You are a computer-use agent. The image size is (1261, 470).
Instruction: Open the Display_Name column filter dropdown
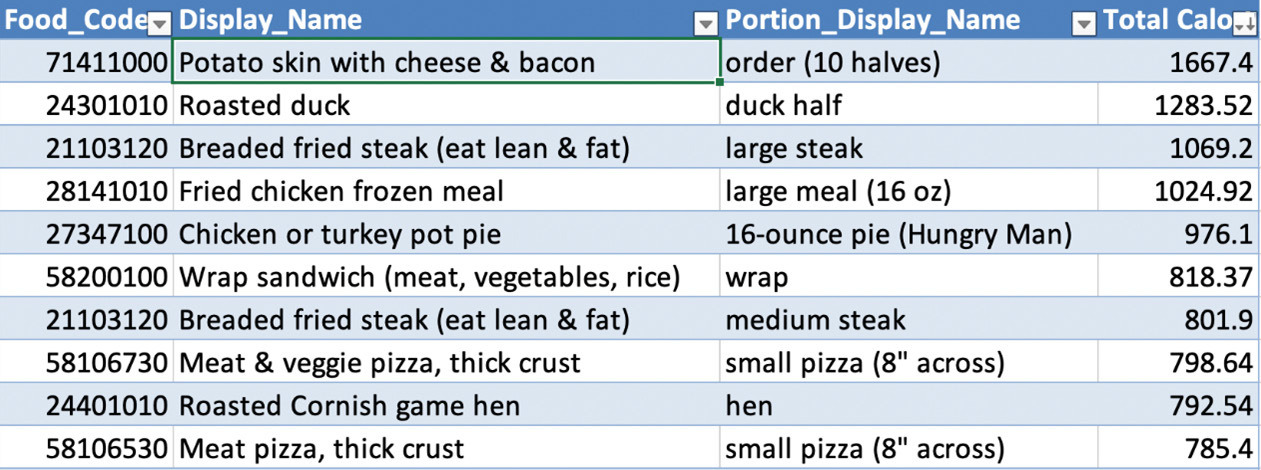point(706,23)
